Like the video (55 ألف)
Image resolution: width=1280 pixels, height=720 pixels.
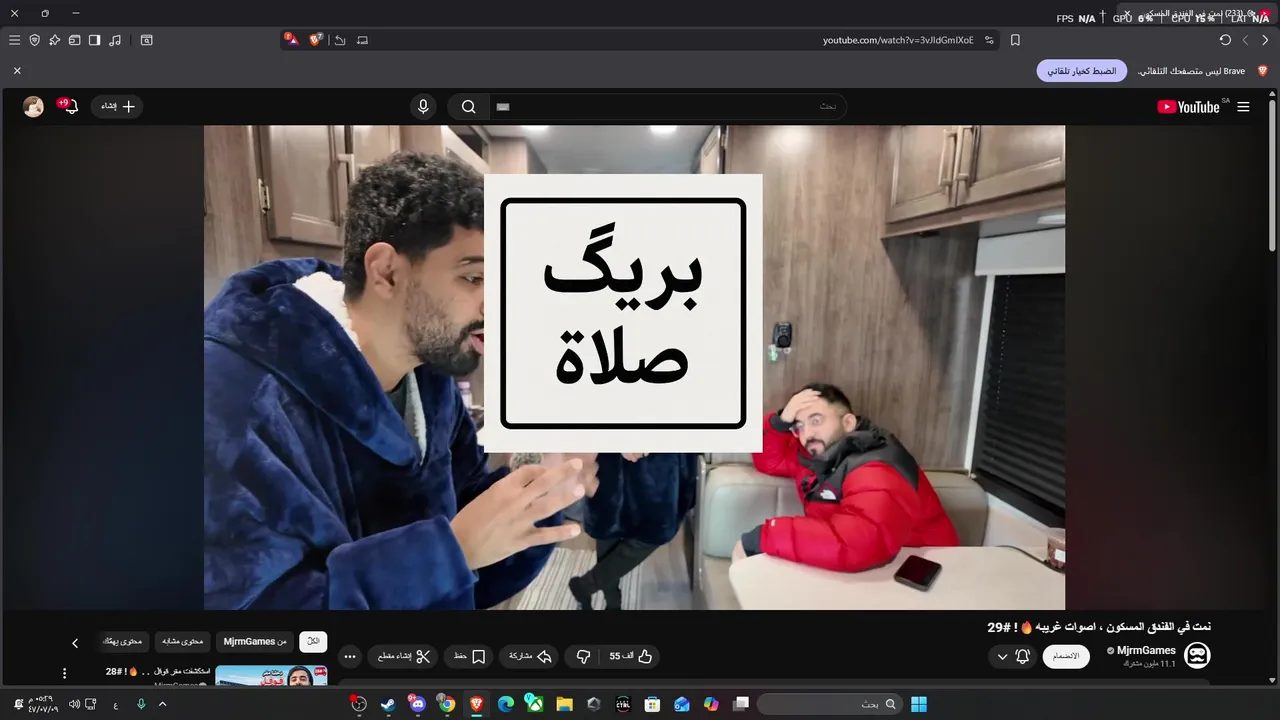click(x=630, y=656)
